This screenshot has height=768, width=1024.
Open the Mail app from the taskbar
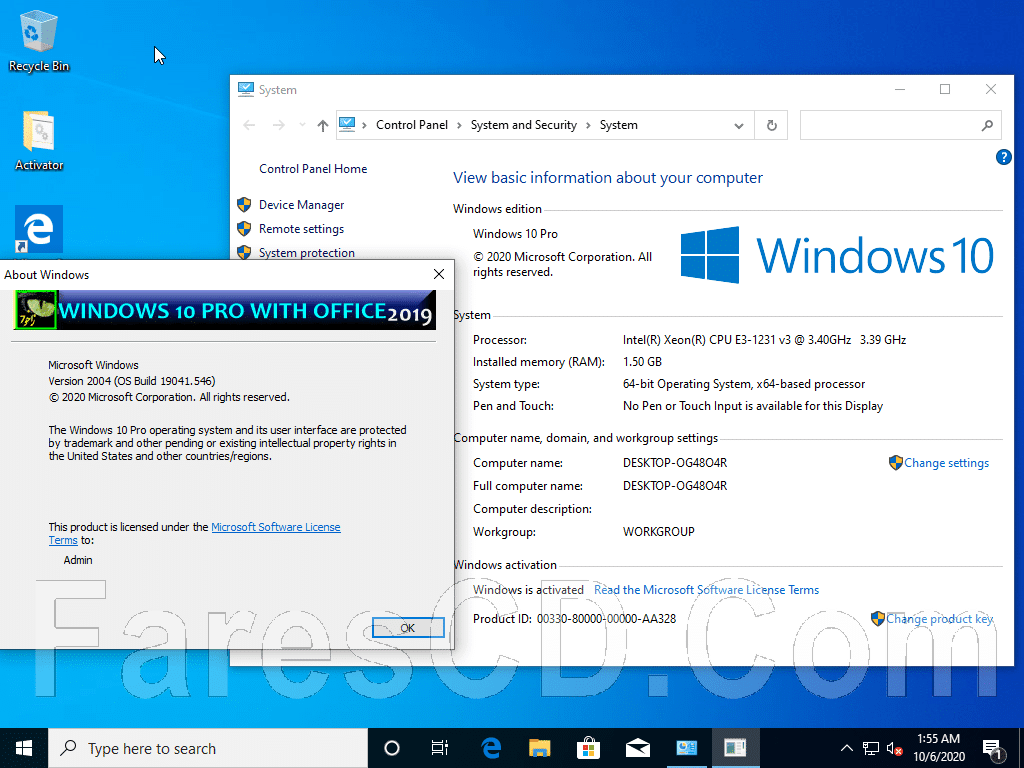(x=637, y=748)
